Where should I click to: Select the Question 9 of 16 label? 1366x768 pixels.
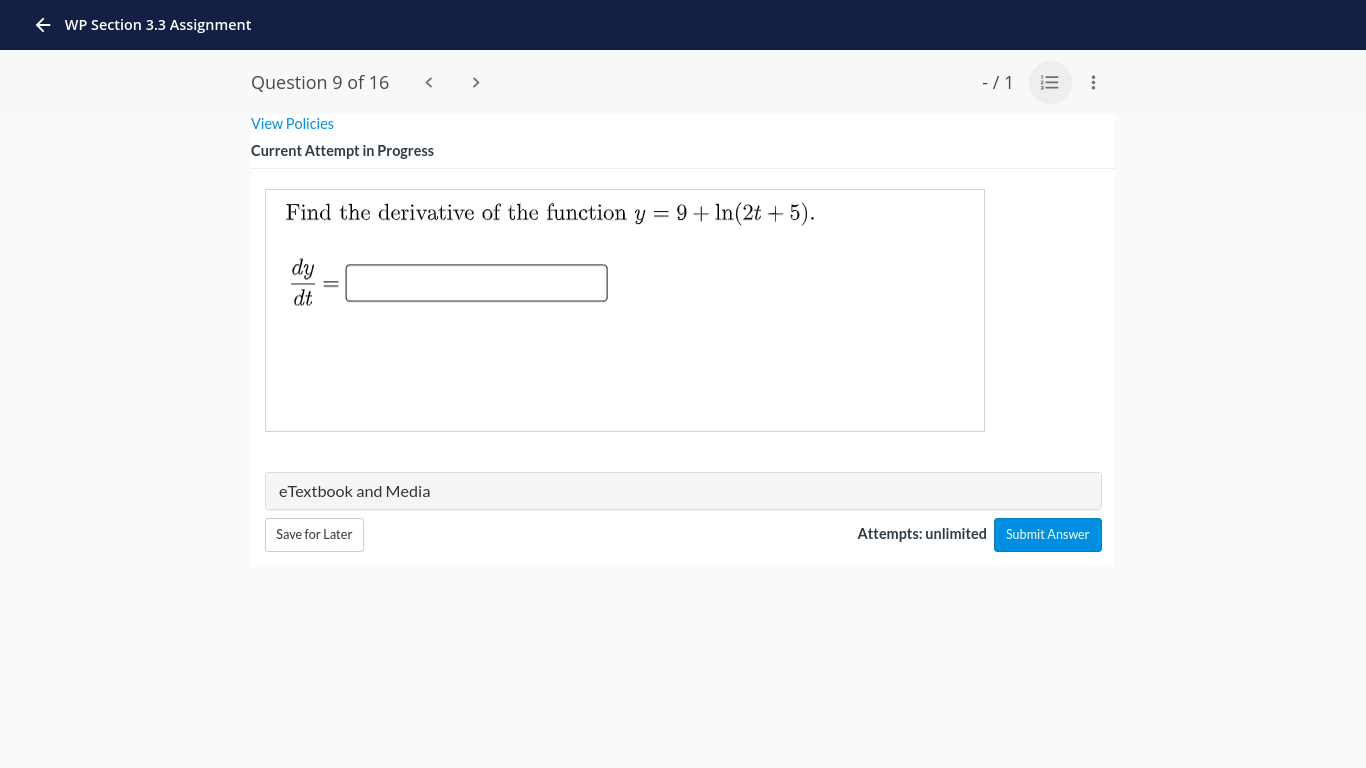(320, 82)
